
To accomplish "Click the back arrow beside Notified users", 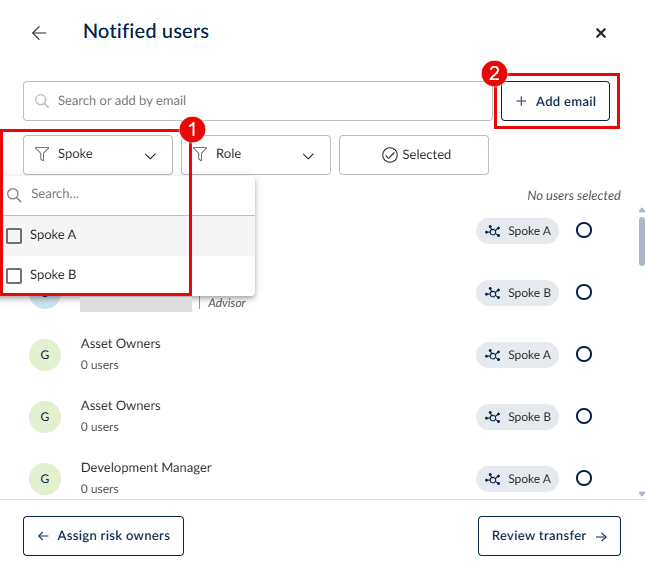I will click(39, 33).
